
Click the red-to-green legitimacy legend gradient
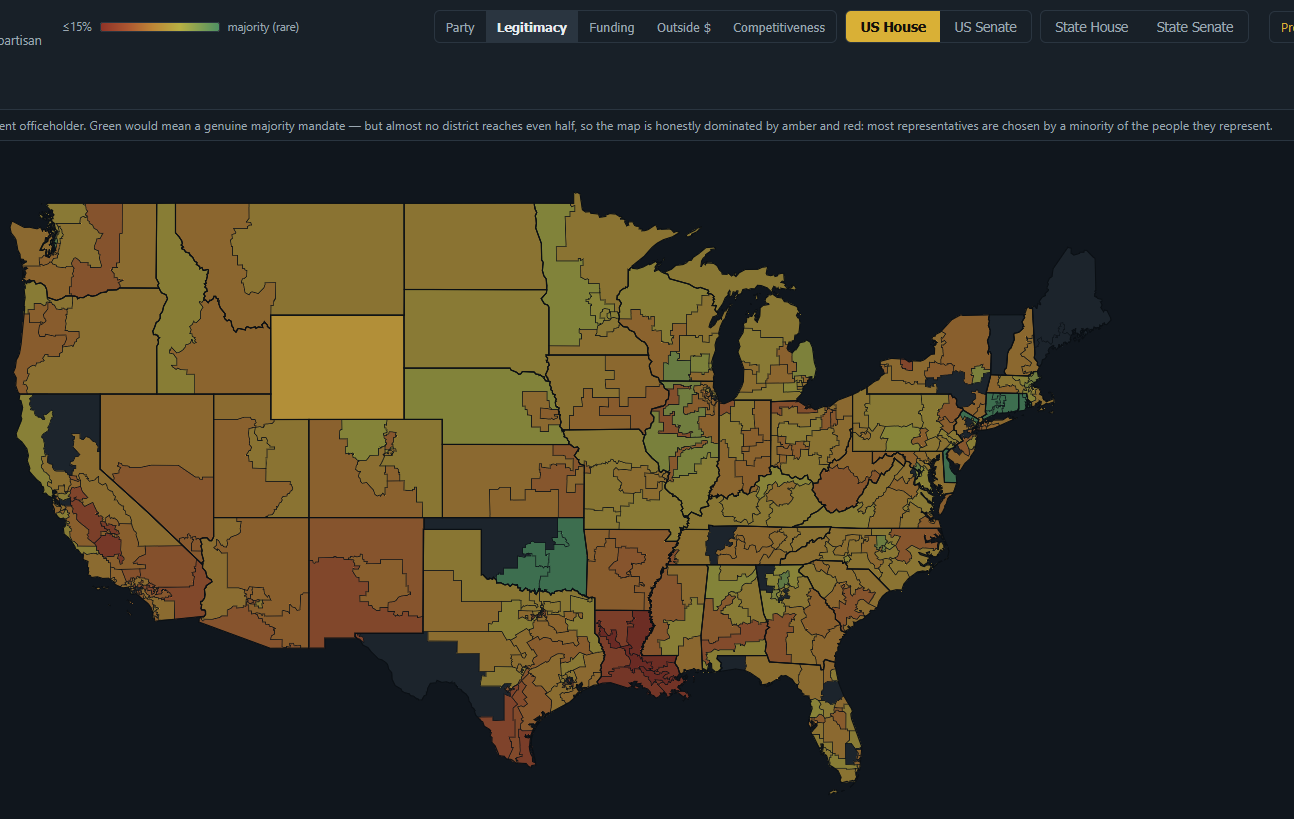pyautogui.click(x=160, y=27)
